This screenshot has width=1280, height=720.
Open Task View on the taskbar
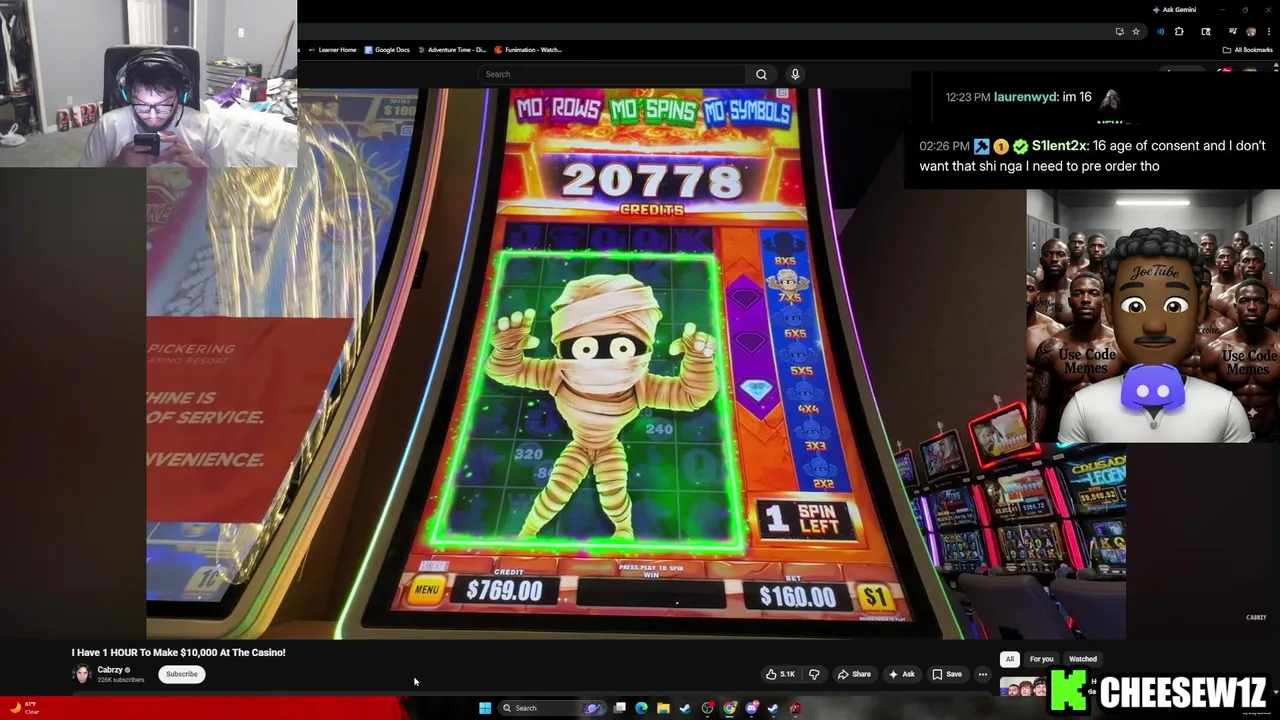click(619, 708)
